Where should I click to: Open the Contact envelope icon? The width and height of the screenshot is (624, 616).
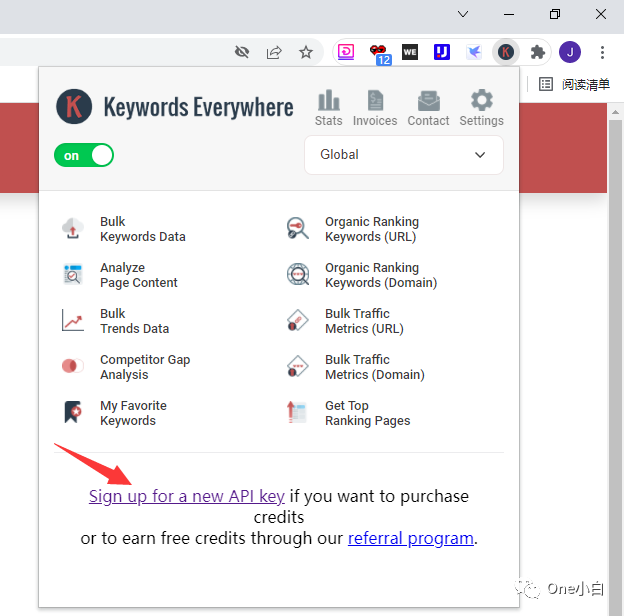[x=429, y=101]
